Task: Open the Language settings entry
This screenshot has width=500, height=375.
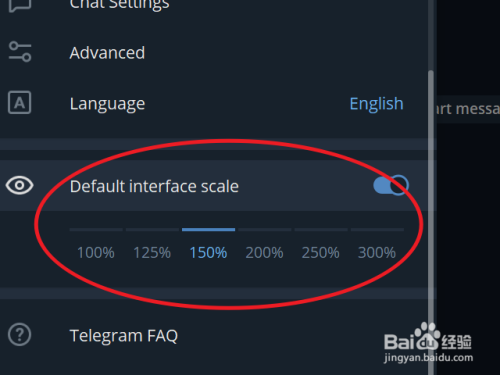Action: click(214, 103)
